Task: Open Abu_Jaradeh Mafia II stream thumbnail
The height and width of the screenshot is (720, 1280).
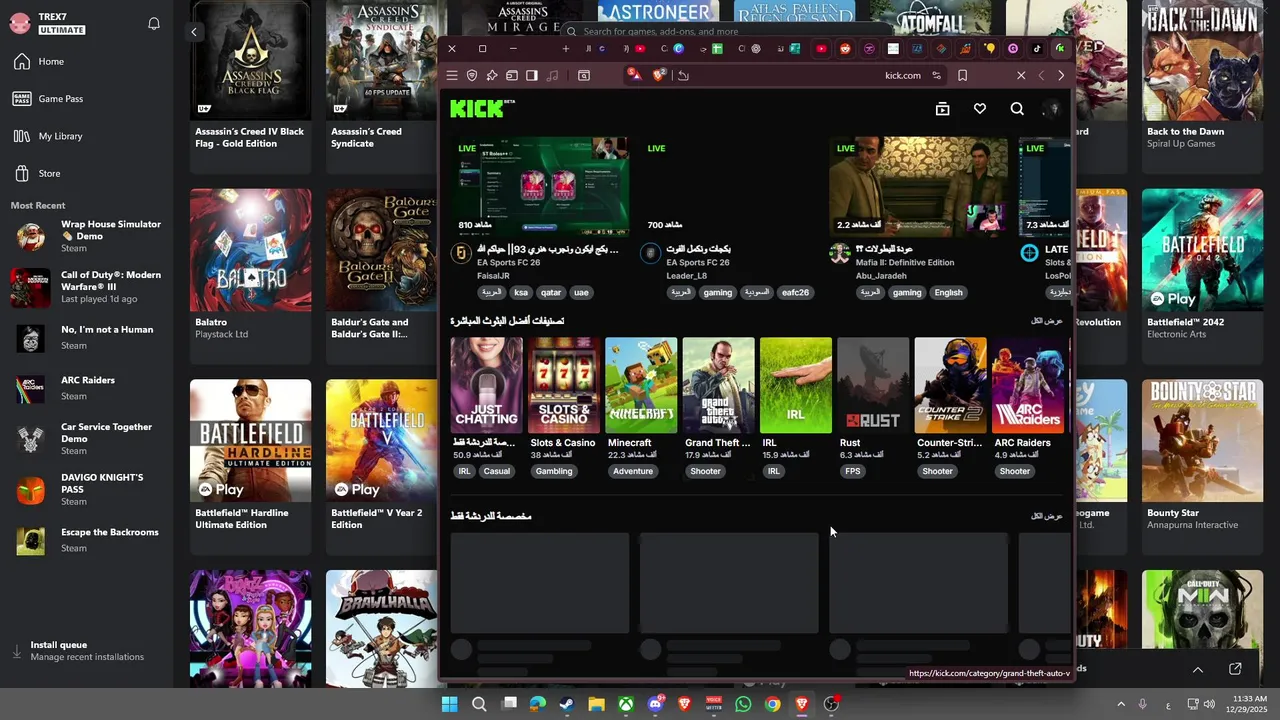Action: [919, 186]
